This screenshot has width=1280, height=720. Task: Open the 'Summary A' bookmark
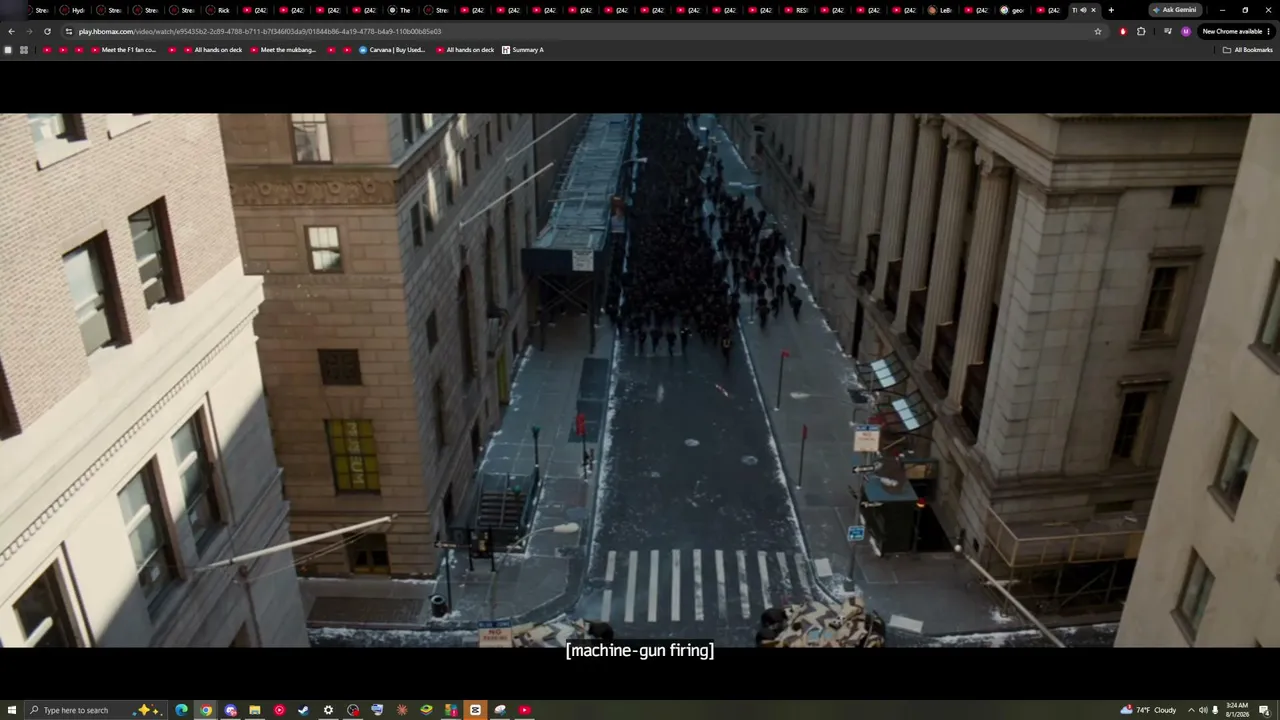coord(523,50)
